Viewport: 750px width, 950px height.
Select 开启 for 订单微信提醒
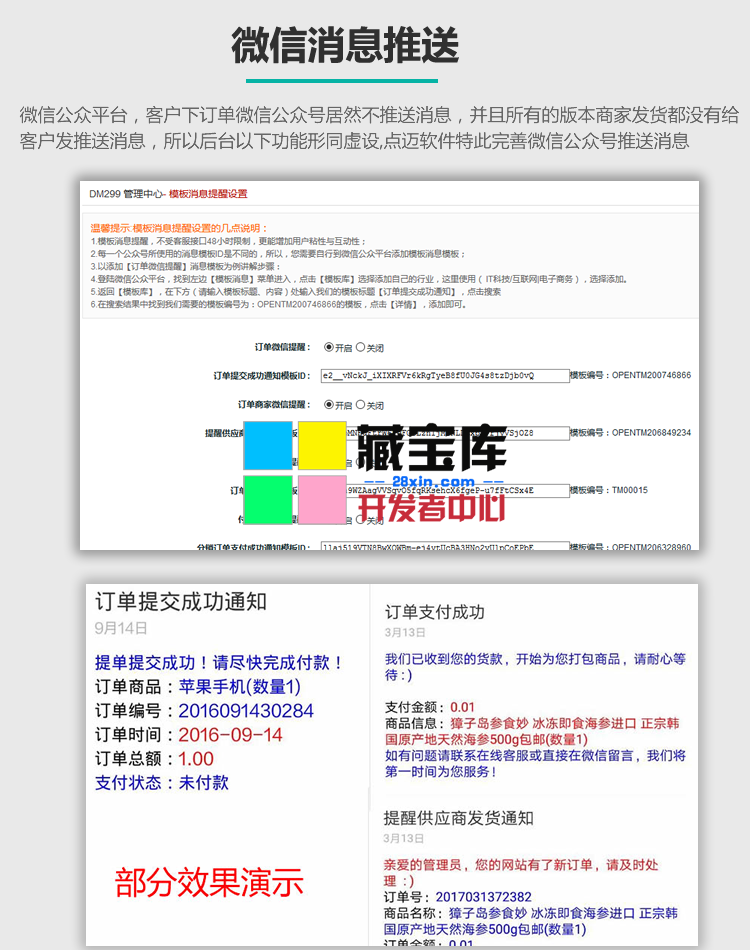329,347
